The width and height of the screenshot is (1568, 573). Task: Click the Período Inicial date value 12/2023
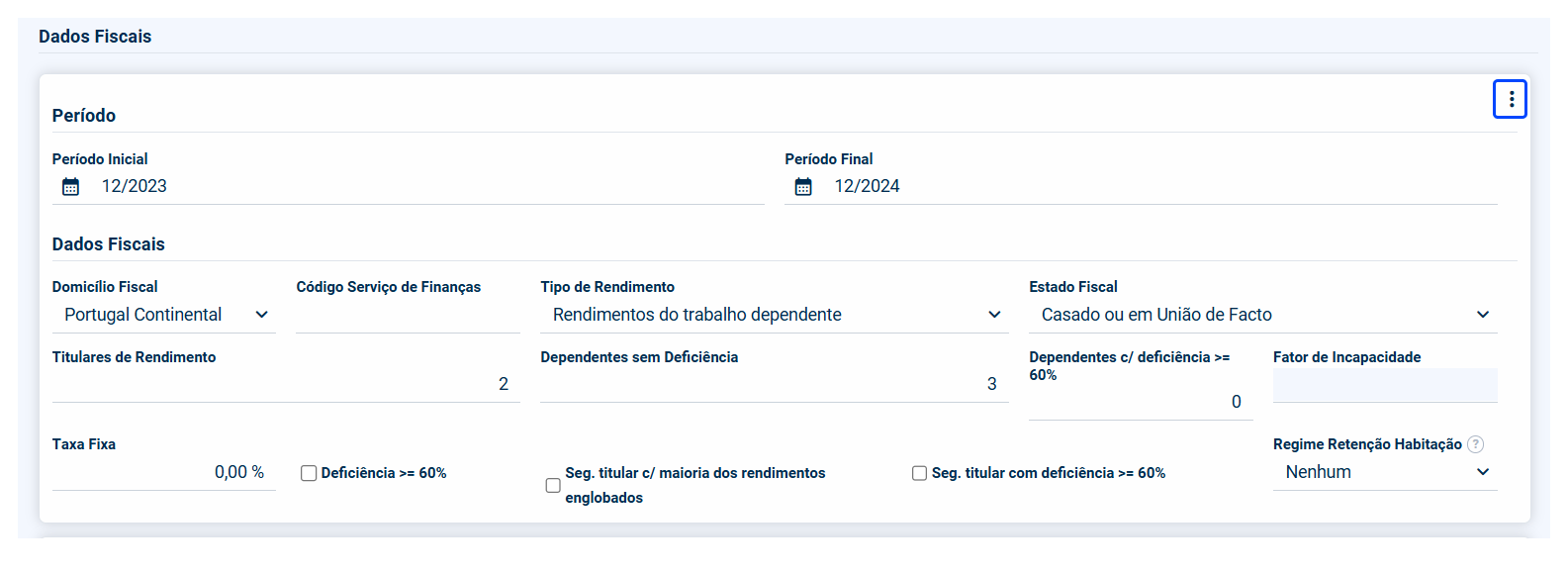click(x=135, y=186)
